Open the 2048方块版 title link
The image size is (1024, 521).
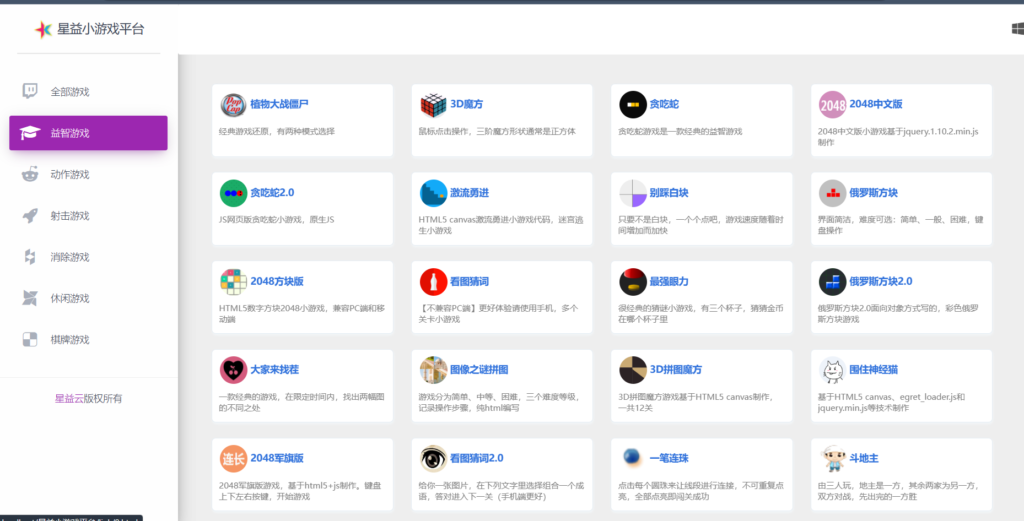coord(277,281)
